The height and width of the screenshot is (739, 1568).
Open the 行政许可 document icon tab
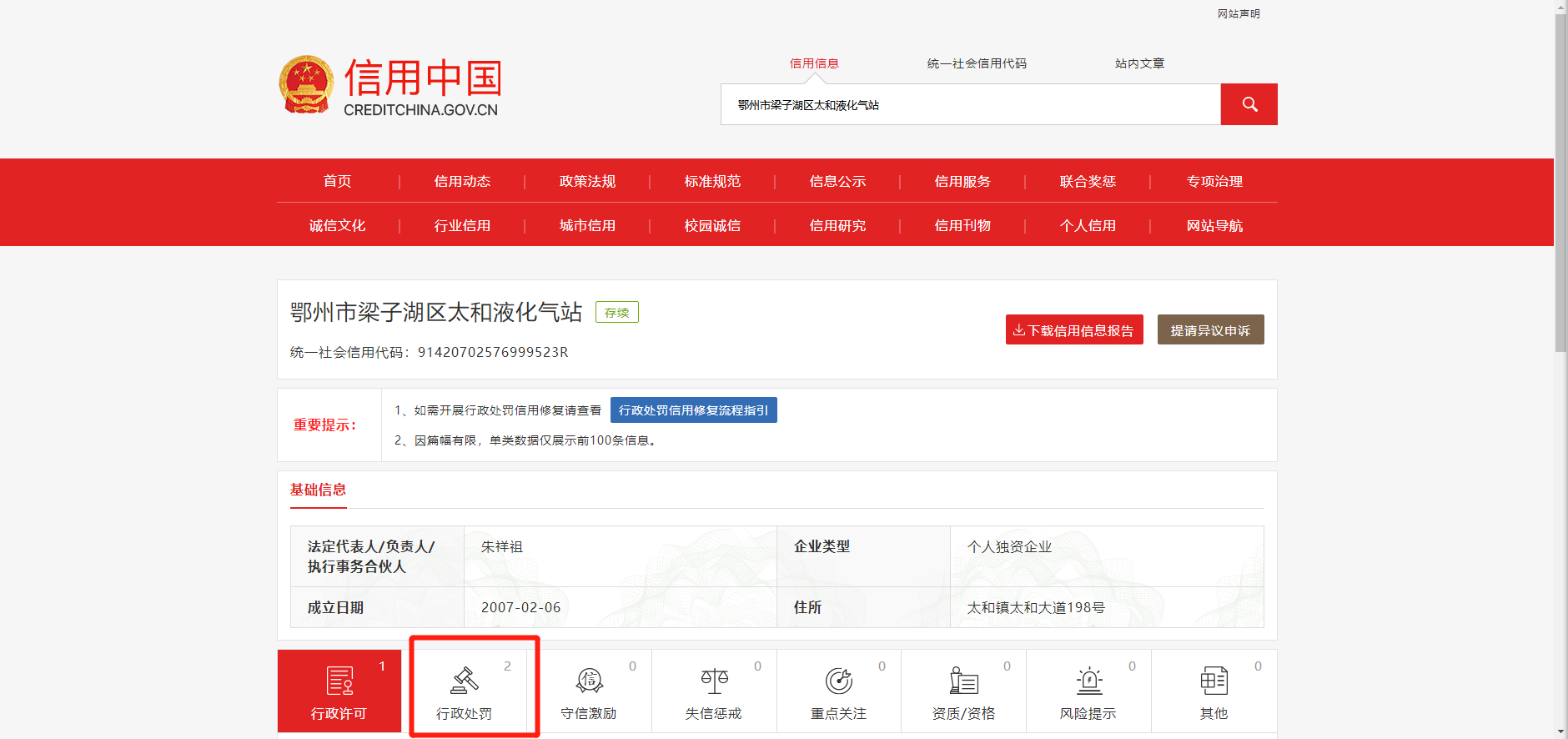coord(339,691)
